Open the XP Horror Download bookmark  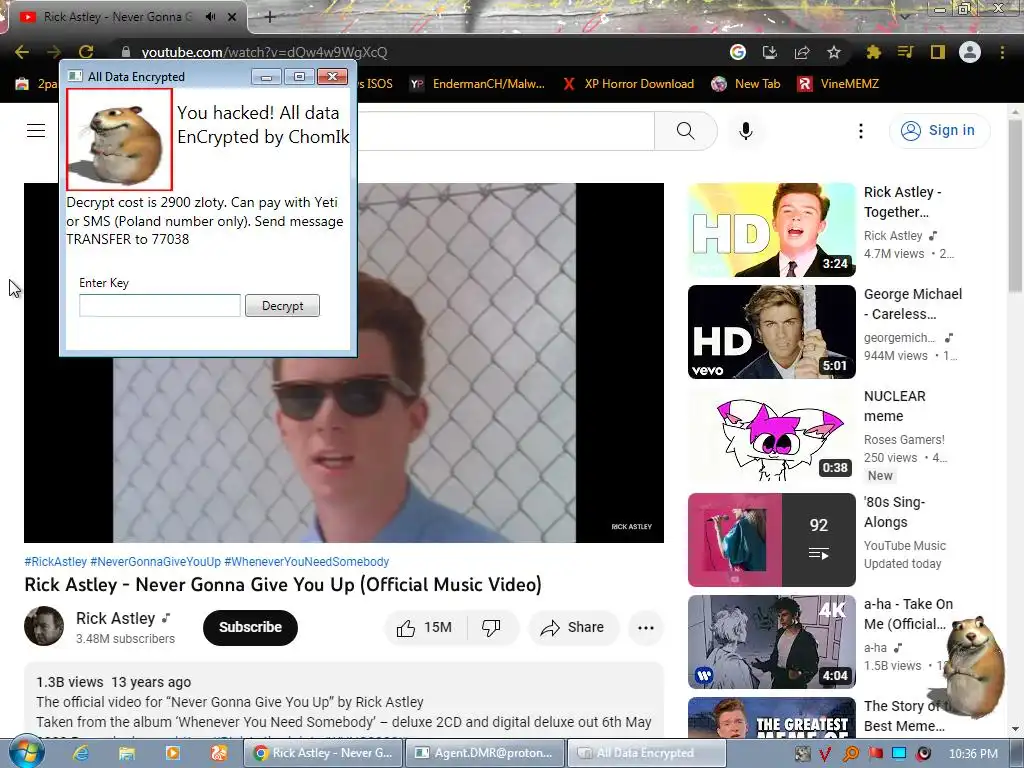coord(629,84)
